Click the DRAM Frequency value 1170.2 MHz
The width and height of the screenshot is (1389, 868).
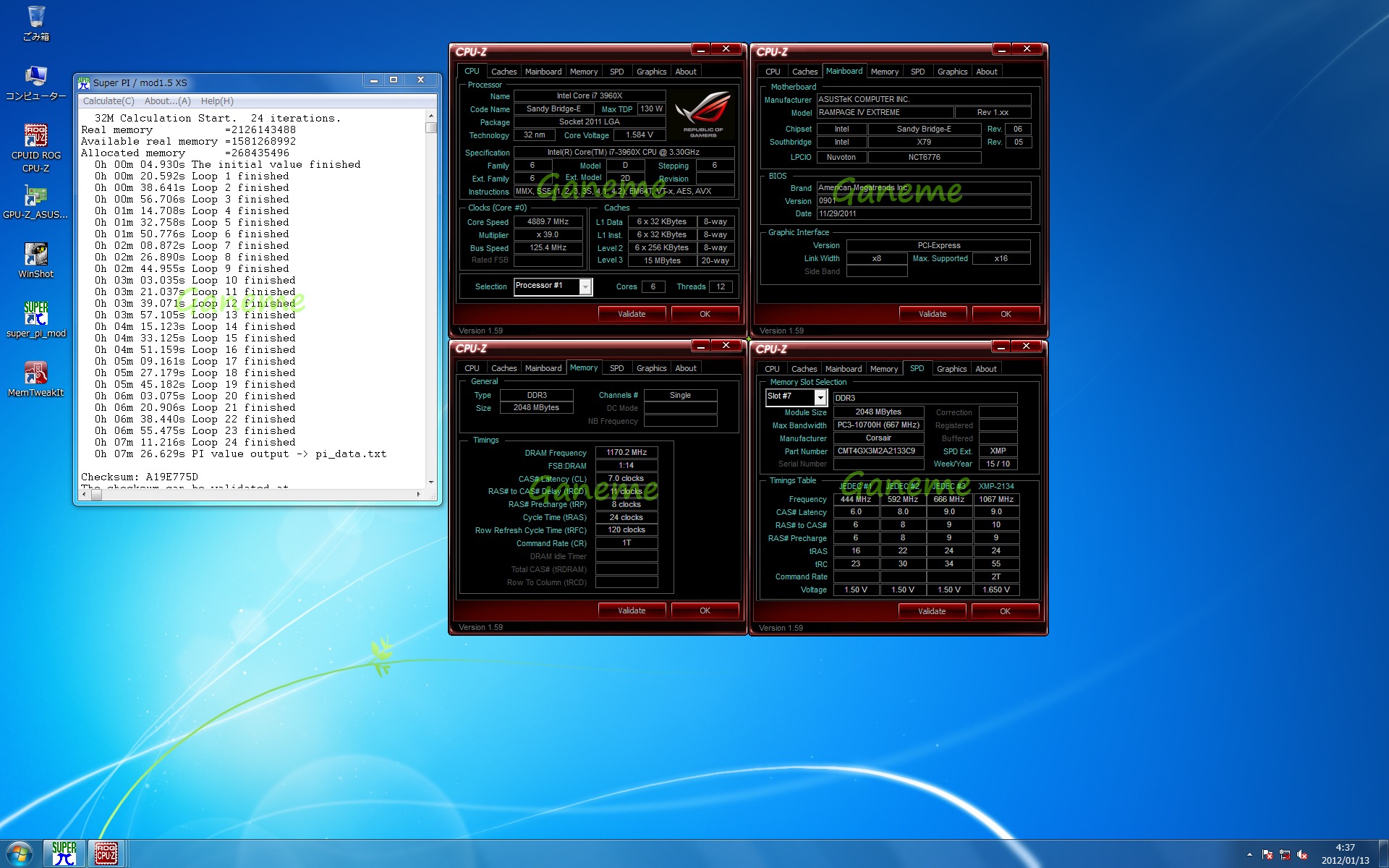[x=626, y=453]
